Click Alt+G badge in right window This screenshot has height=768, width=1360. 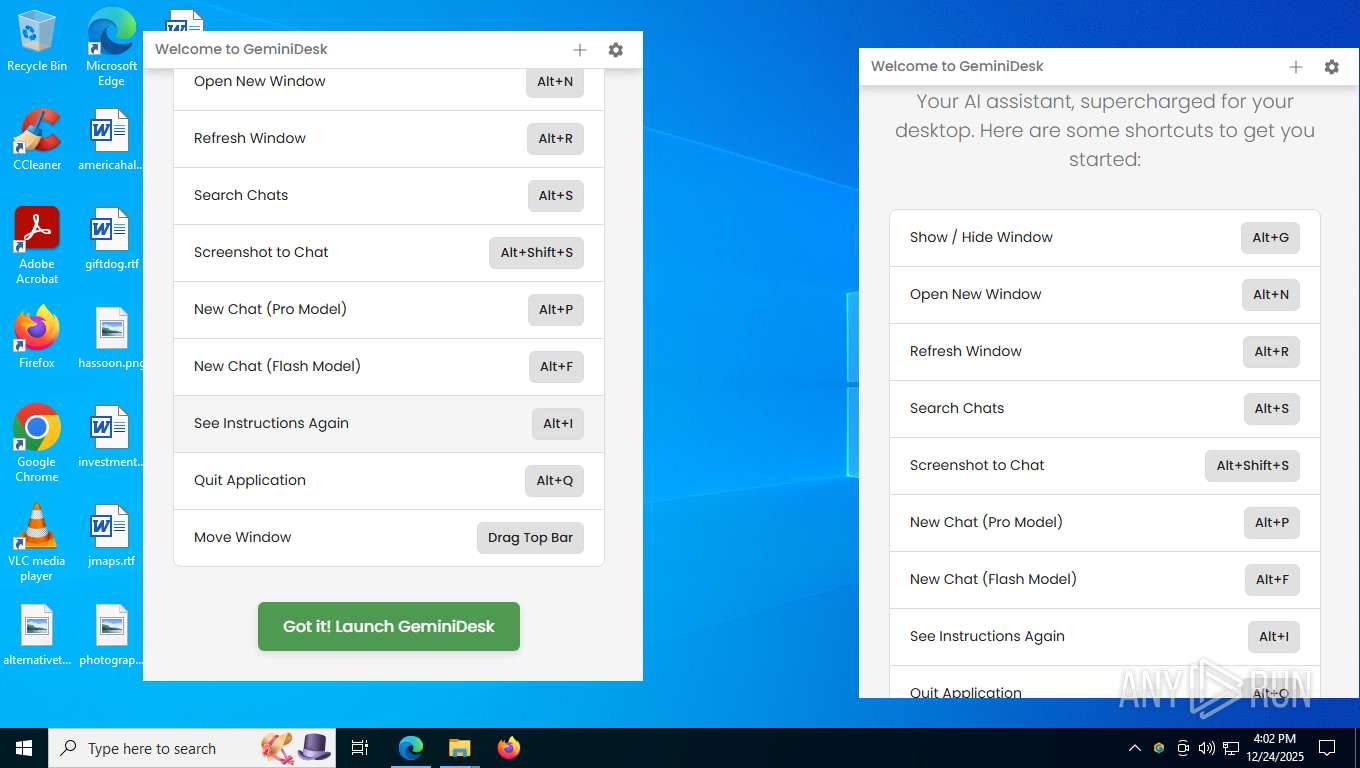(x=1271, y=238)
